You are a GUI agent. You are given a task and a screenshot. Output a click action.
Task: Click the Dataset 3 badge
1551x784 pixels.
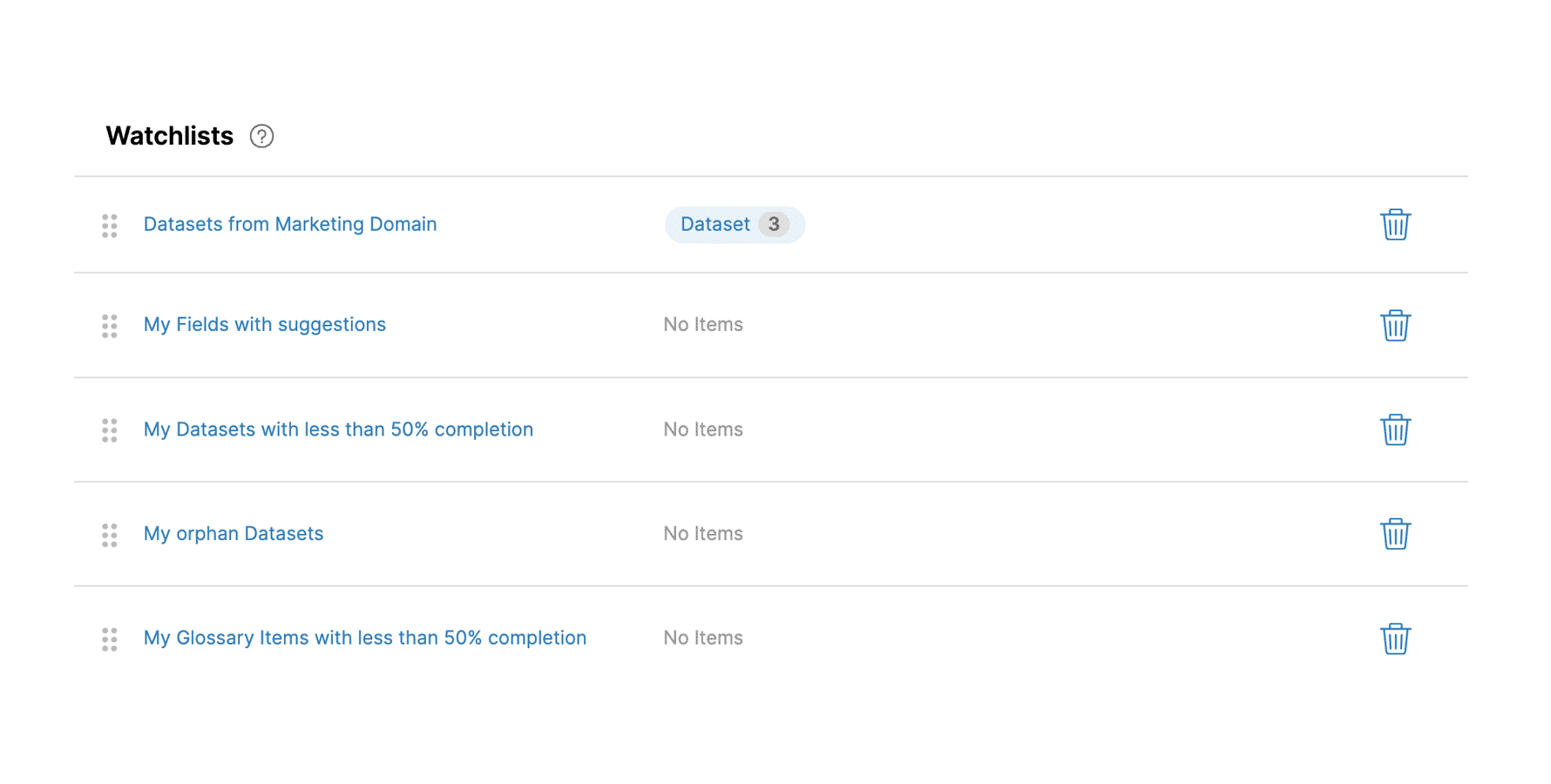coord(735,224)
